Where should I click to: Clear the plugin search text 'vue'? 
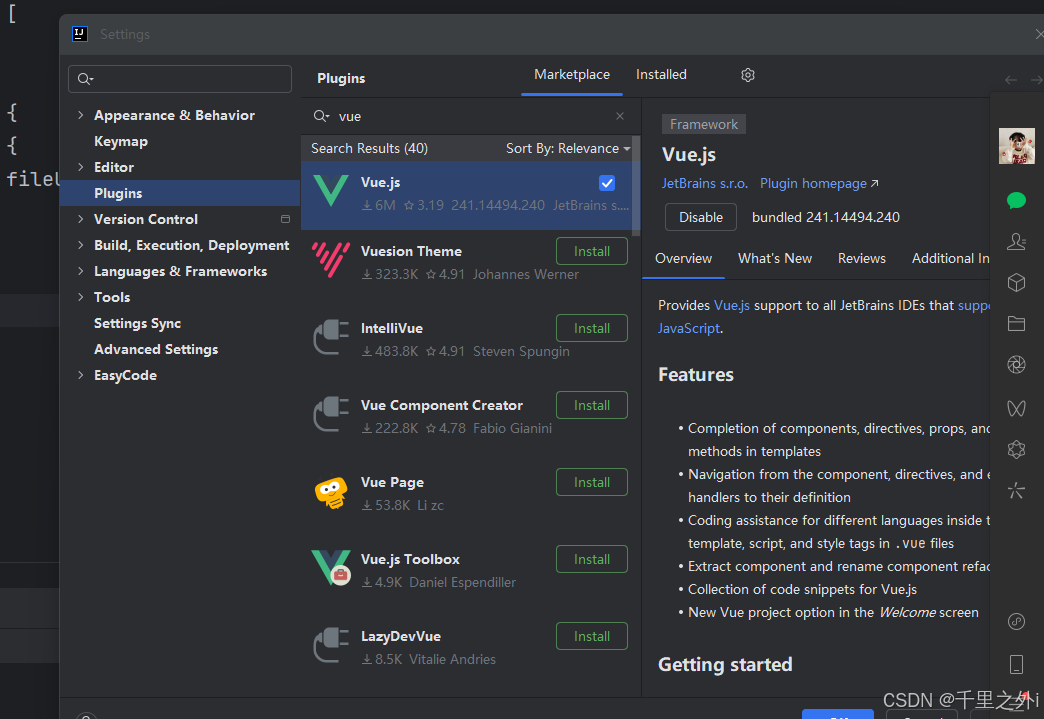pyautogui.click(x=620, y=116)
